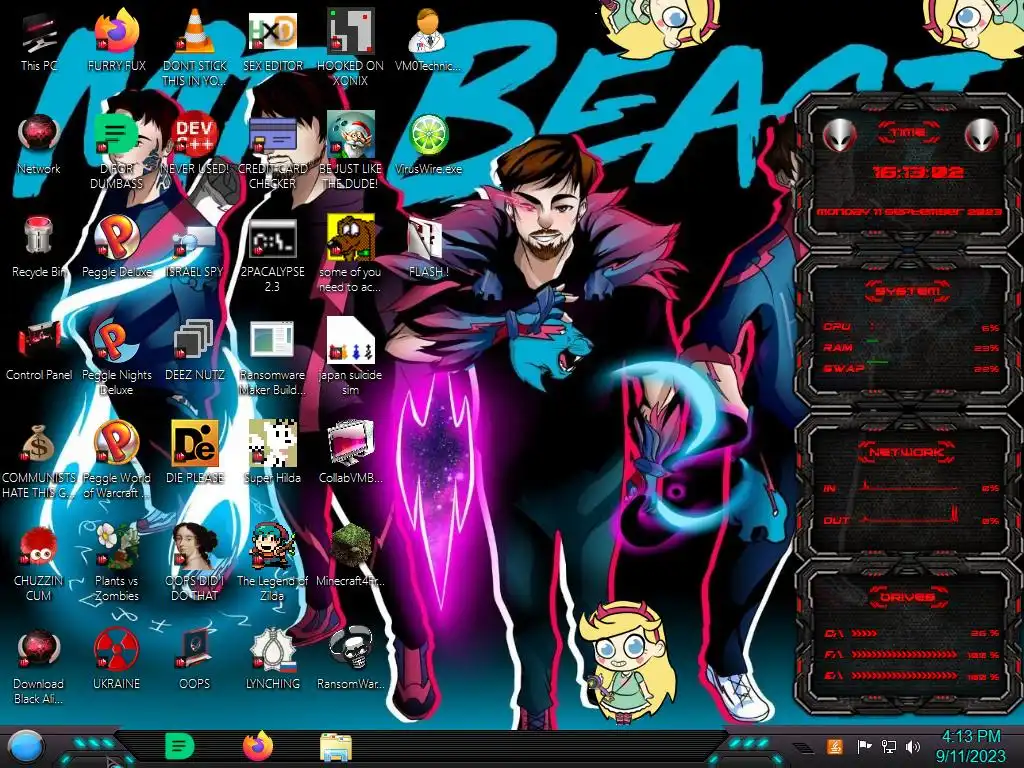Click the F:\ drive usage bar
Viewport: 1024px width, 768px height.
tap(912, 654)
